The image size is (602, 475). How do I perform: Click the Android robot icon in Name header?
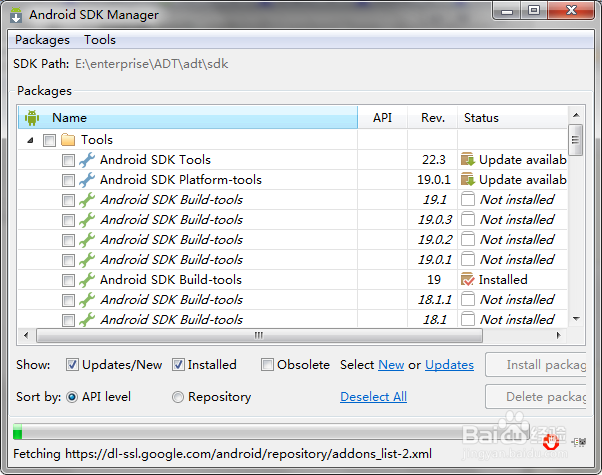32,118
